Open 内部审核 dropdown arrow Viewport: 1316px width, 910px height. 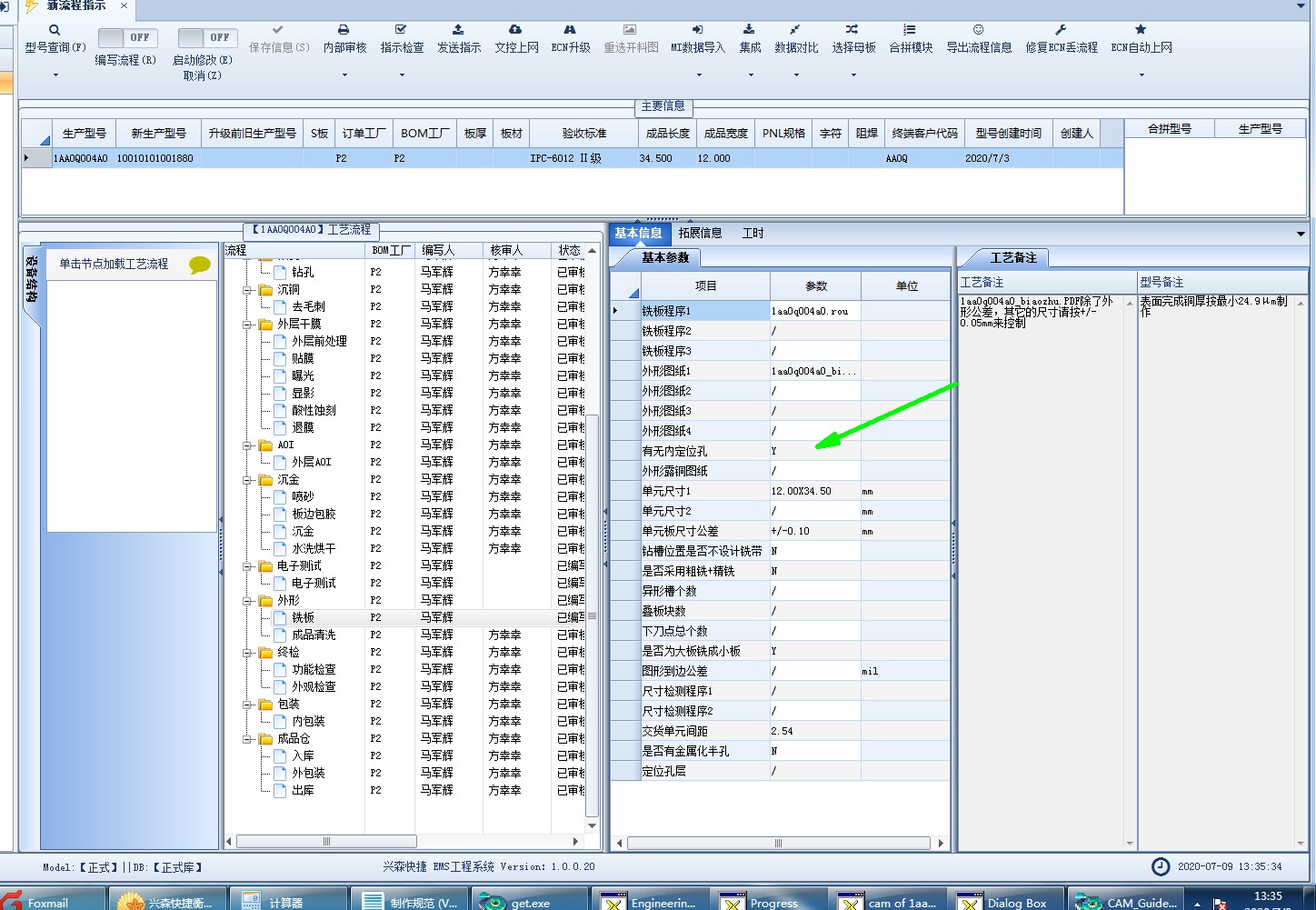344,75
